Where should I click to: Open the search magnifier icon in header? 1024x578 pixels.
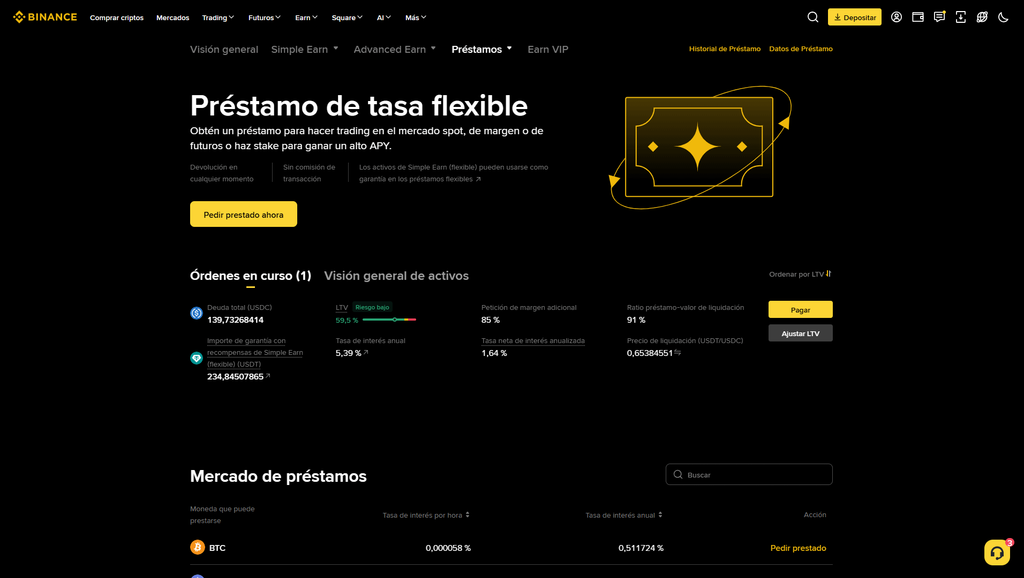pyautogui.click(x=812, y=17)
